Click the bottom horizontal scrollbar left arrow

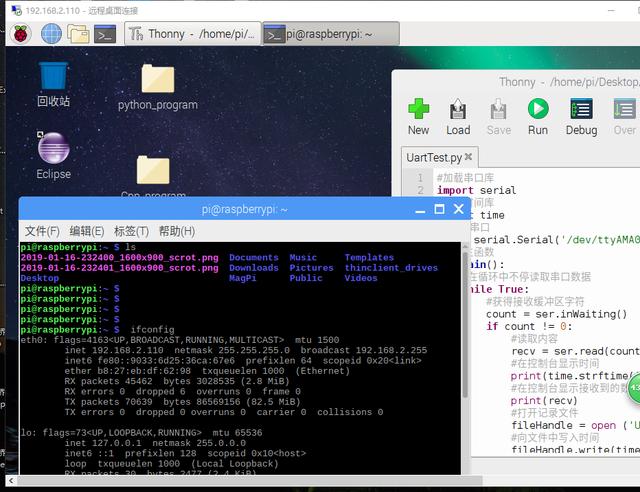click(x=11, y=481)
